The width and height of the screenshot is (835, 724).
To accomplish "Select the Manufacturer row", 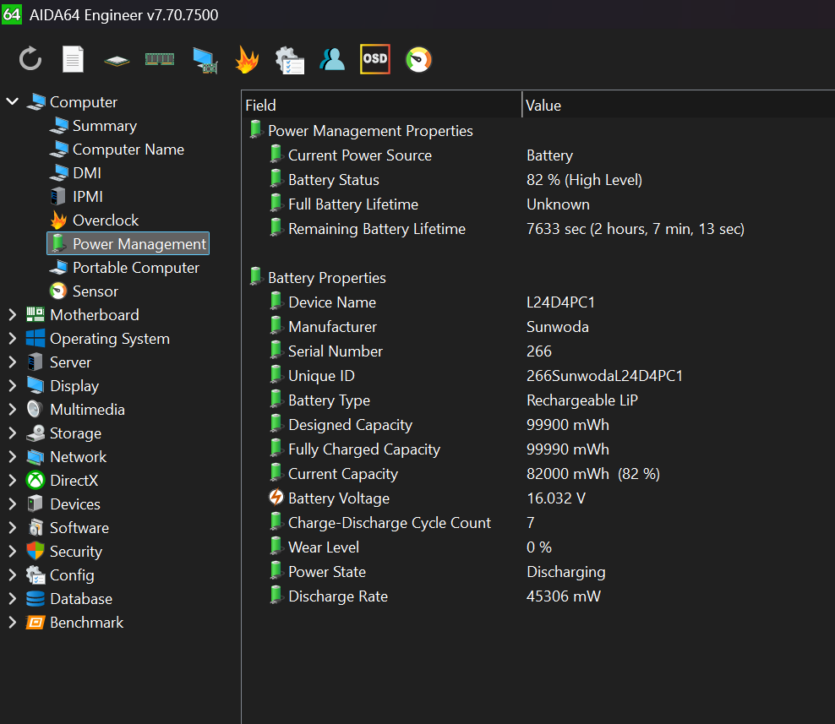I will point(538,327).
